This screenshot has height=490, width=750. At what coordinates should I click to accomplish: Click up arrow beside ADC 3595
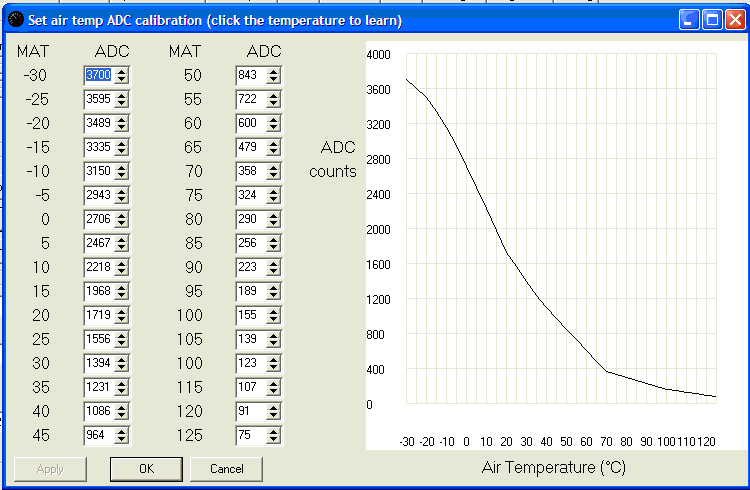tap(121, 95)
